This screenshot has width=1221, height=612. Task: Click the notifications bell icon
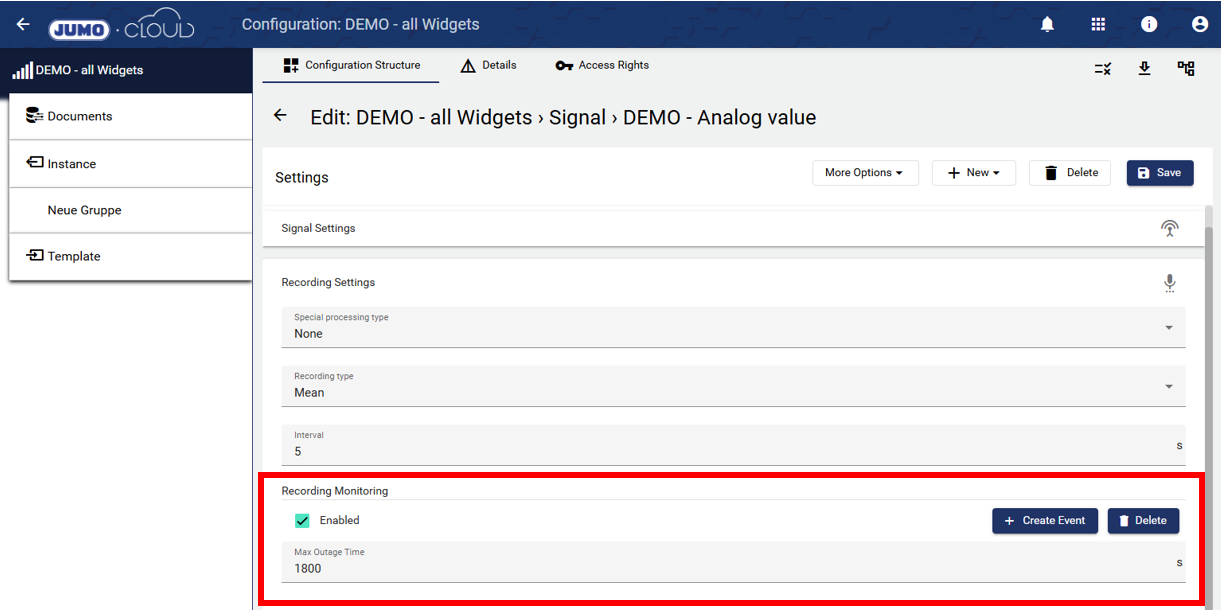click(1047, 24)
